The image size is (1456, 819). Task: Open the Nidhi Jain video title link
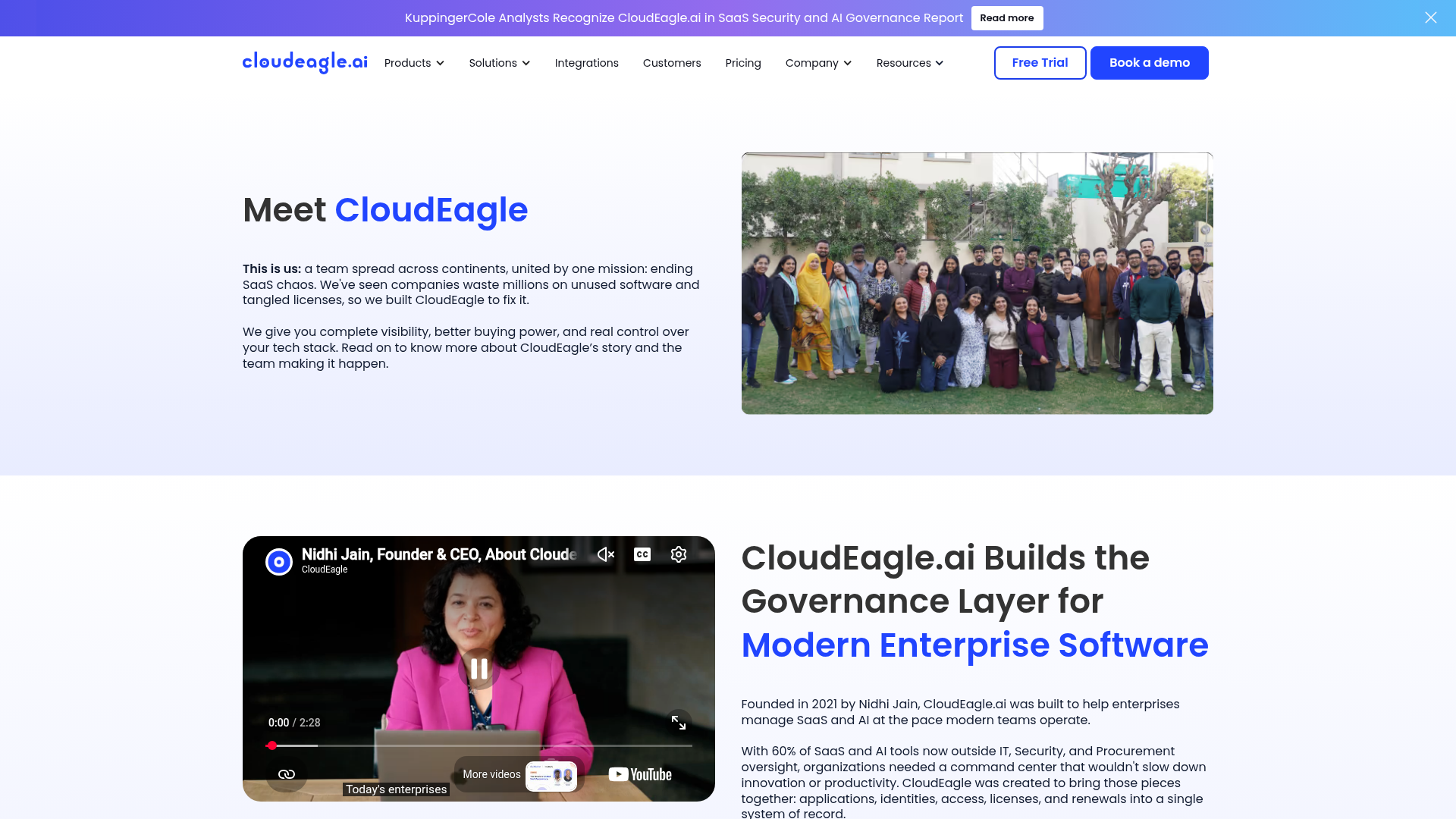[439, 554]
